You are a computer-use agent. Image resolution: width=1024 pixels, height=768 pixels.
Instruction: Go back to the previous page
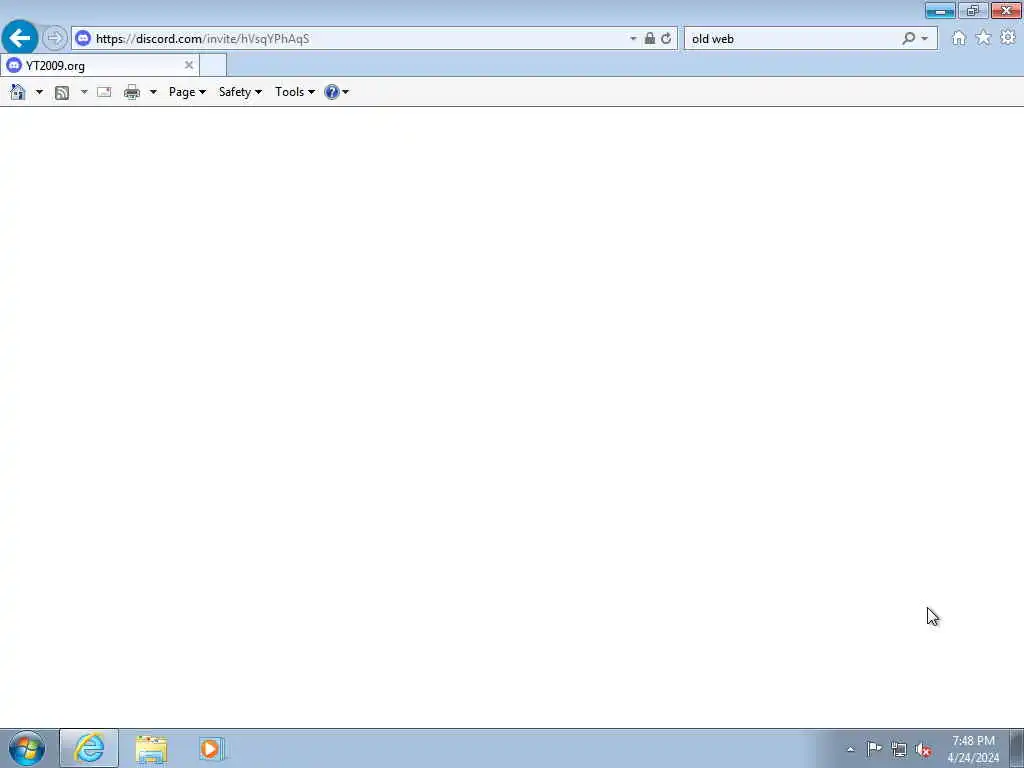20,38
